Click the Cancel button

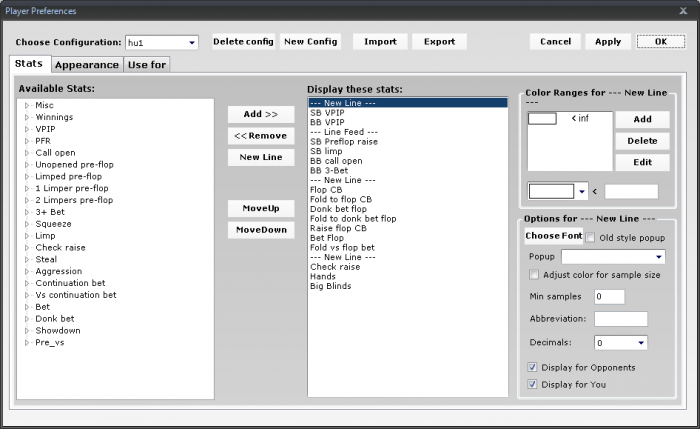(x=555, y=42)
